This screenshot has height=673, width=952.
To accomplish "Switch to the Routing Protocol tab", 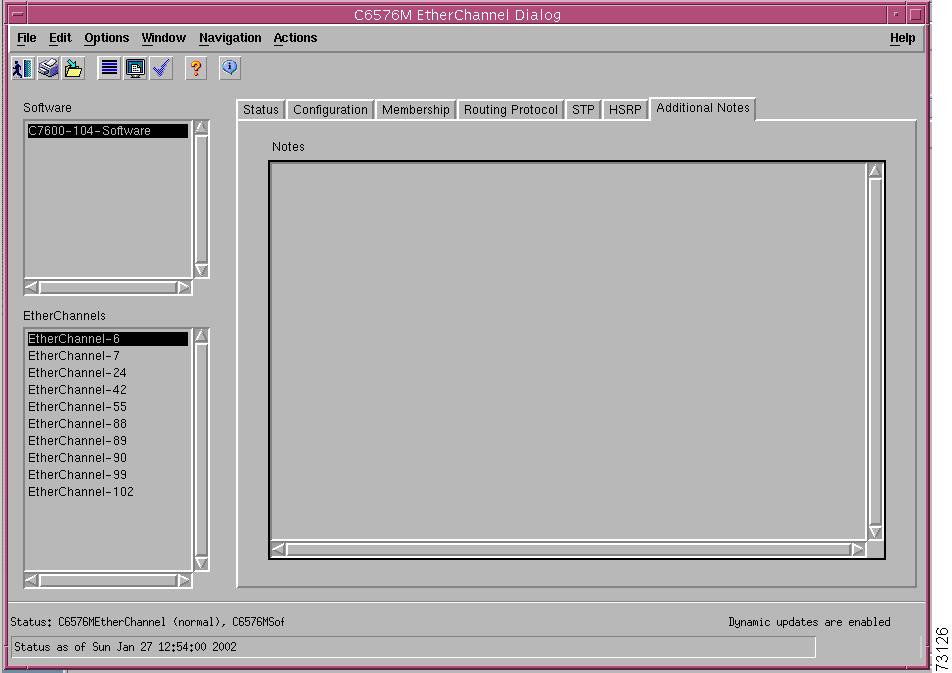I will coord(511,110).
